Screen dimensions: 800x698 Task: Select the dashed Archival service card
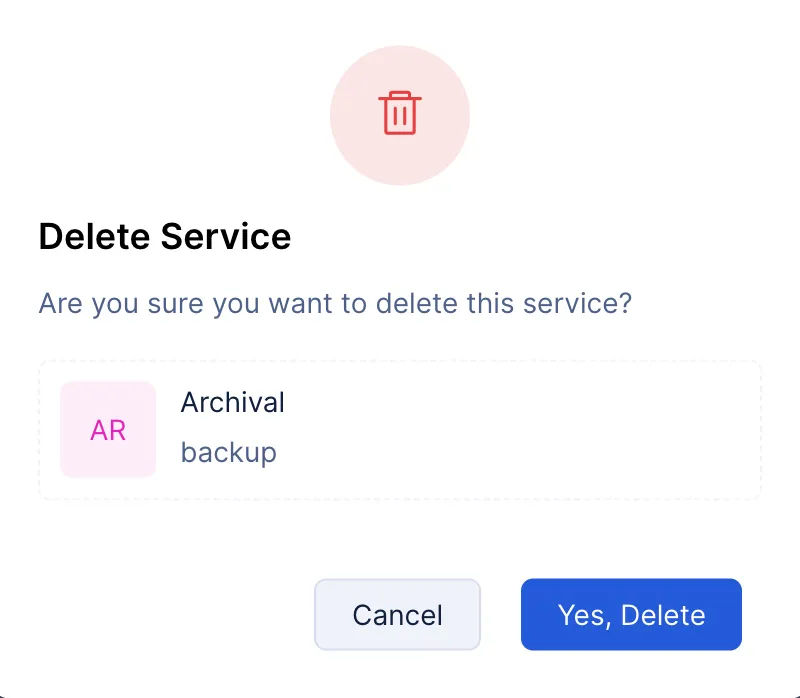click(400, 430)
